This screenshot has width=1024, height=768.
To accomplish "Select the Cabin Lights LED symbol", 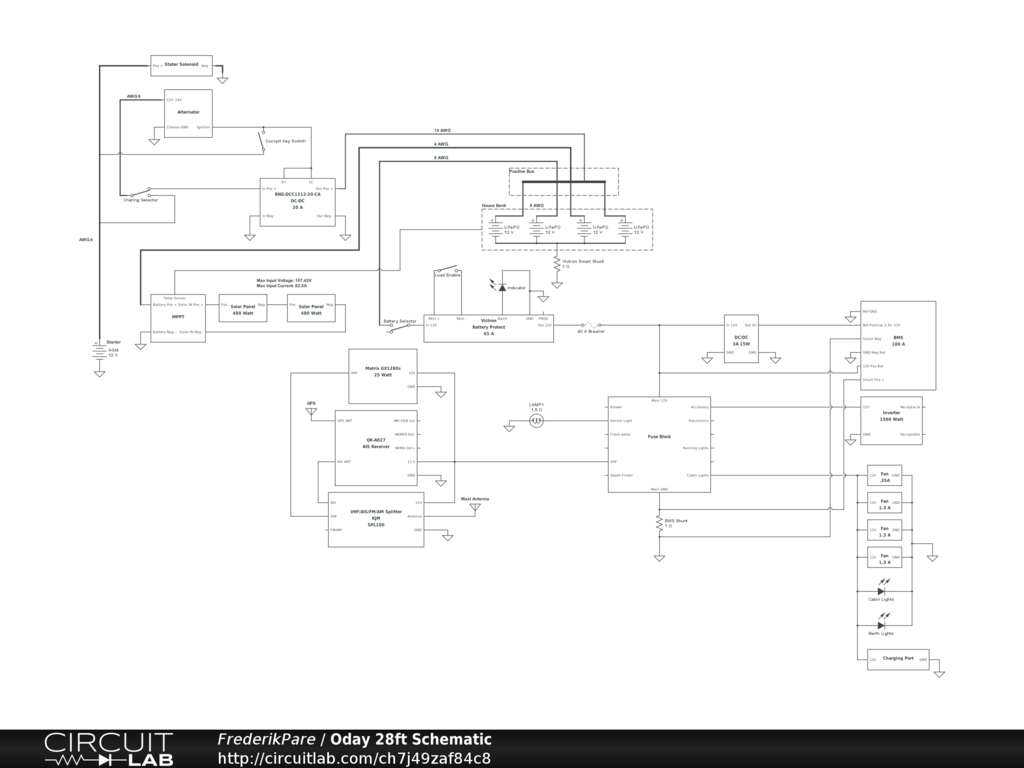I will pyautogui.click(x=881, y=591).
